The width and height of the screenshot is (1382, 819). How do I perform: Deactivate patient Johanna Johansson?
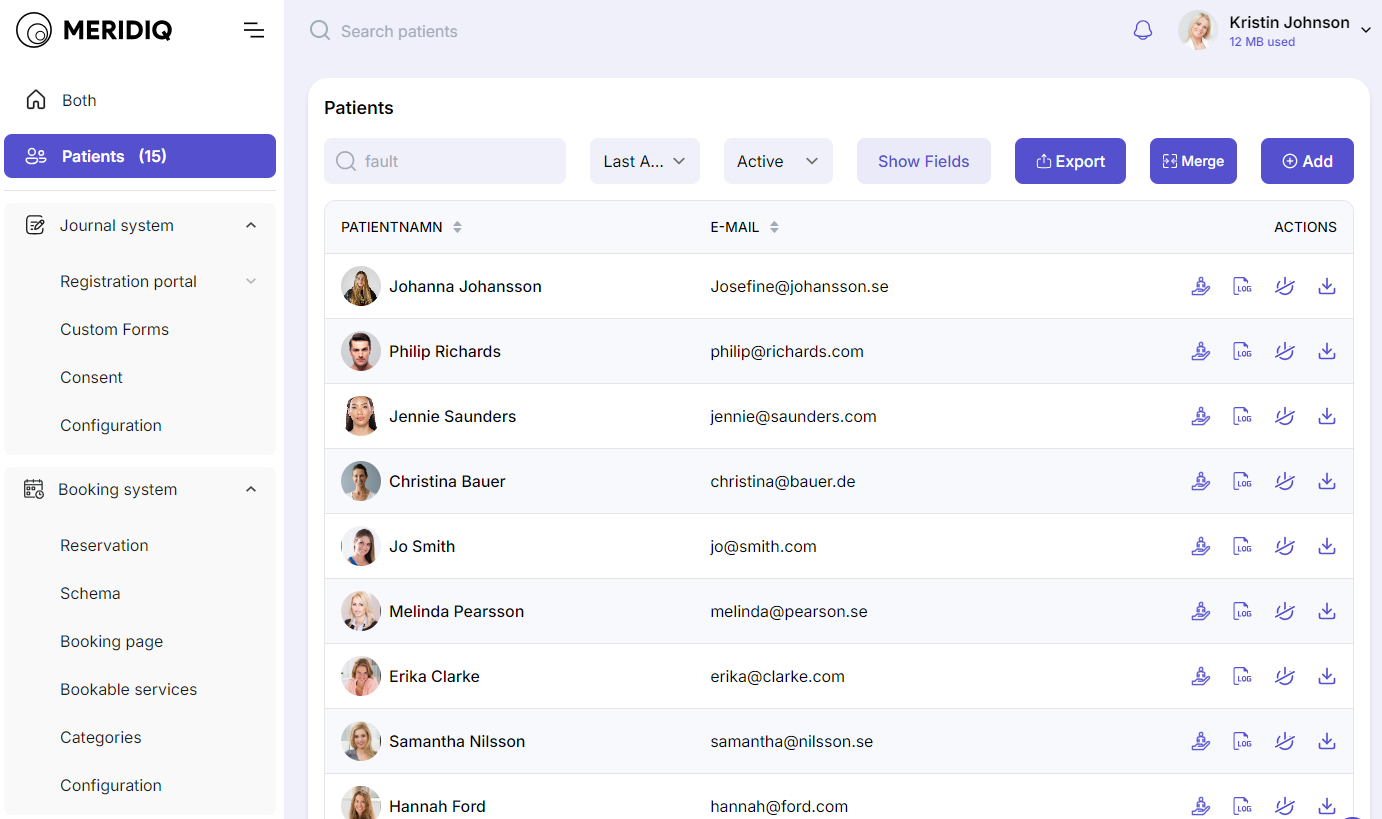(x=1285, y=286)
